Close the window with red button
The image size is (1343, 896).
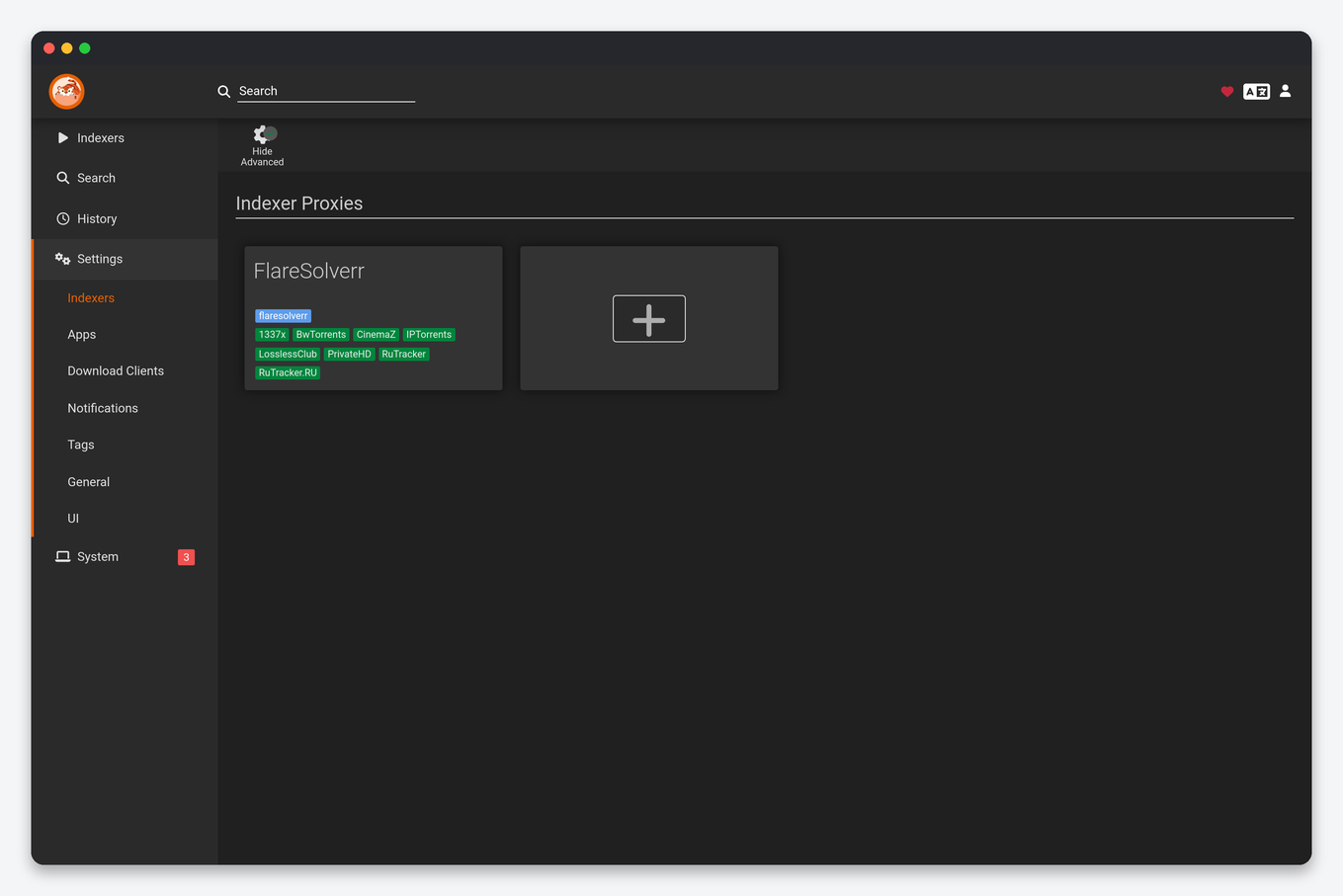[x=49, y=48]
